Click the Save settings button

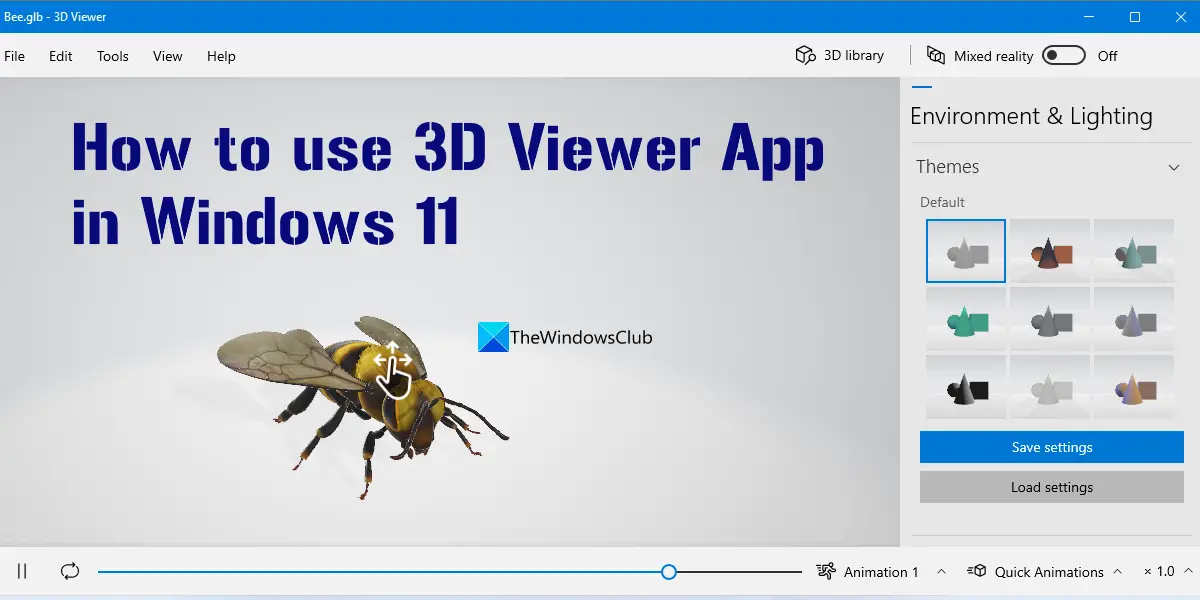(x=1052, y=447)
